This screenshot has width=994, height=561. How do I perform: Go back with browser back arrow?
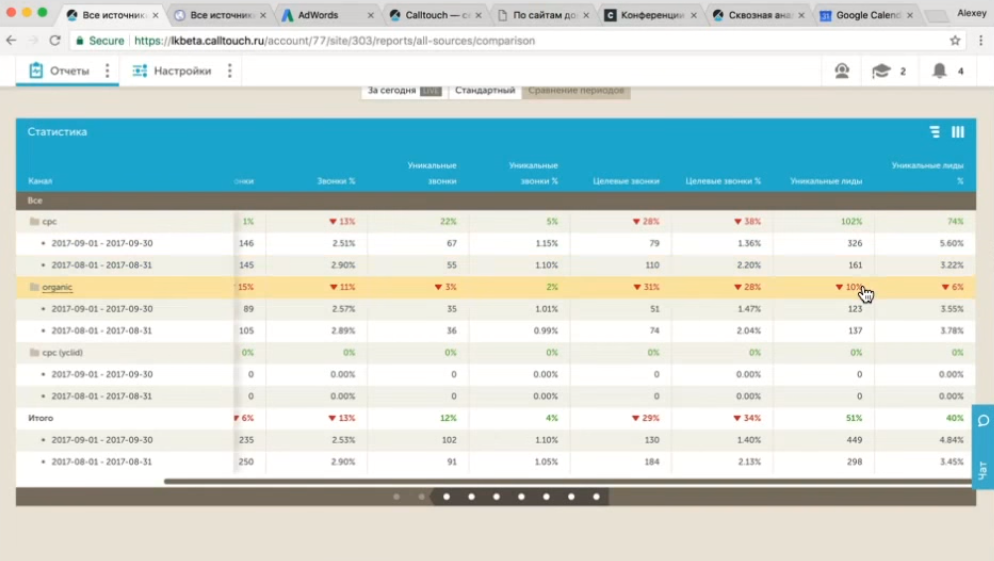(11, 41)
